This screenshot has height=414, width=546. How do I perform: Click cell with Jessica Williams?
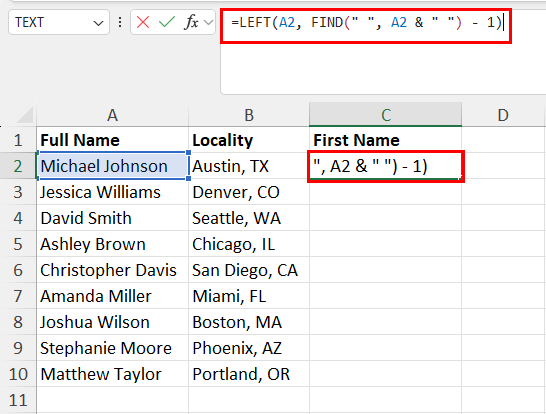112,192
